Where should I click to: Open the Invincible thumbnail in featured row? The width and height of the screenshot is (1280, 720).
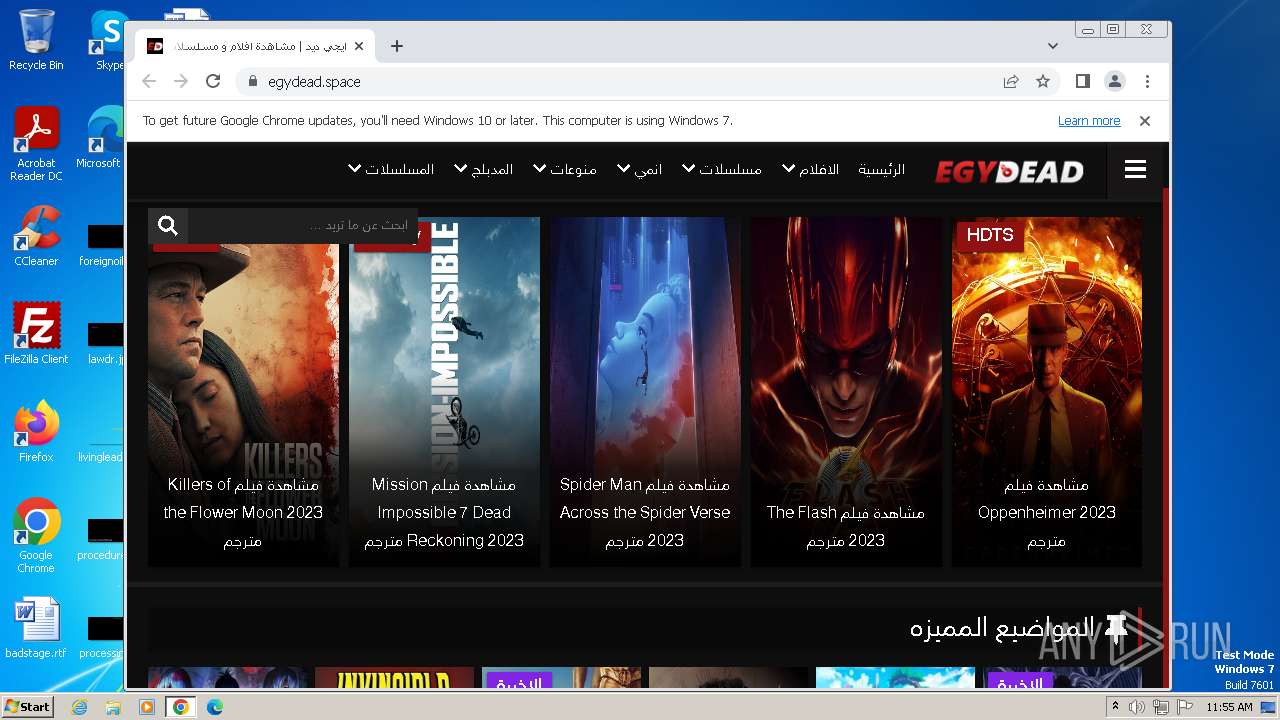pyautogui.click(x=394, y=678)
